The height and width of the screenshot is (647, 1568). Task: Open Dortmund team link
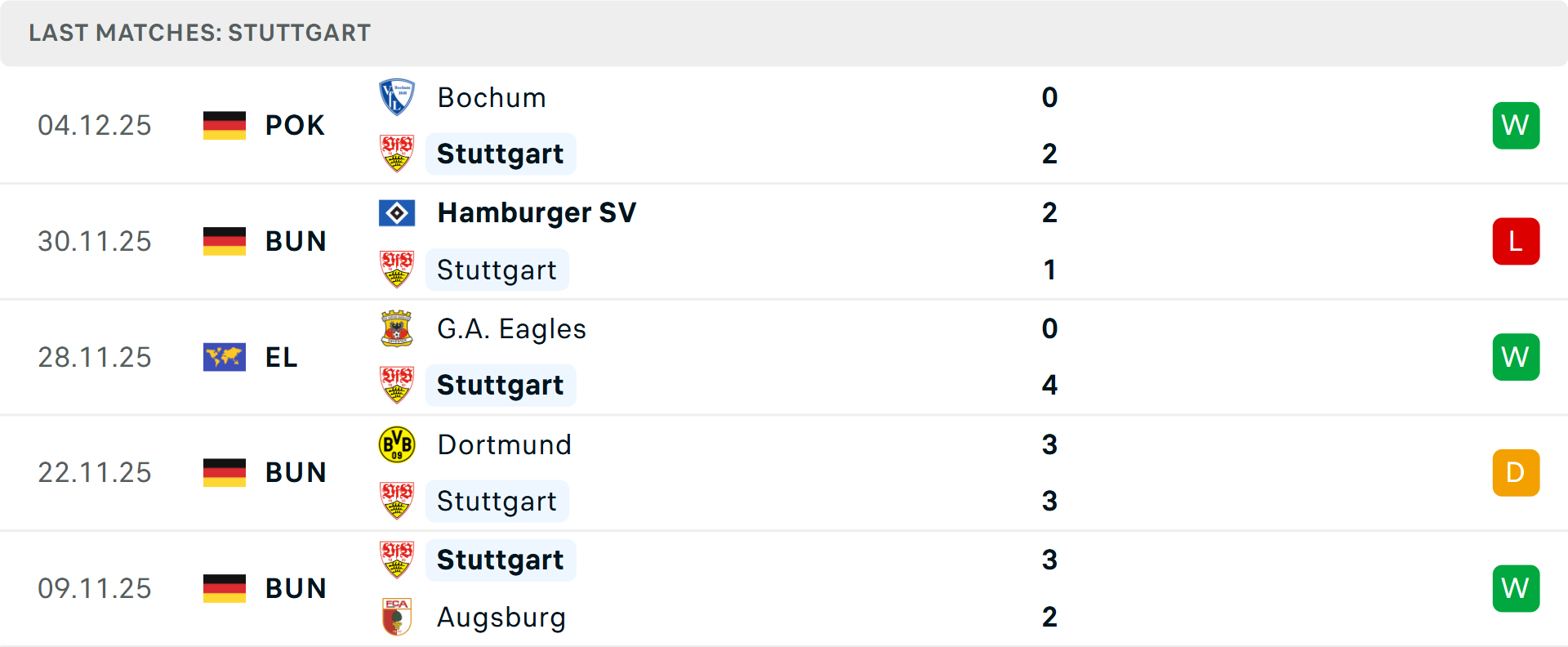pyautogui.click(x=504, y=444)
